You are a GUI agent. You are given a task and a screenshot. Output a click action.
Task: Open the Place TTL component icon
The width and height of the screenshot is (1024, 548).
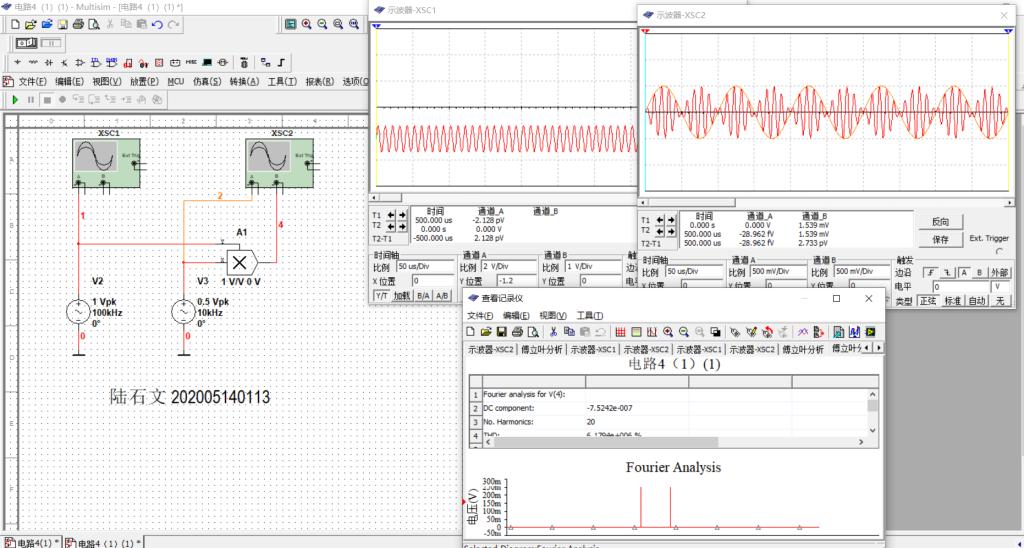[96, 63]
